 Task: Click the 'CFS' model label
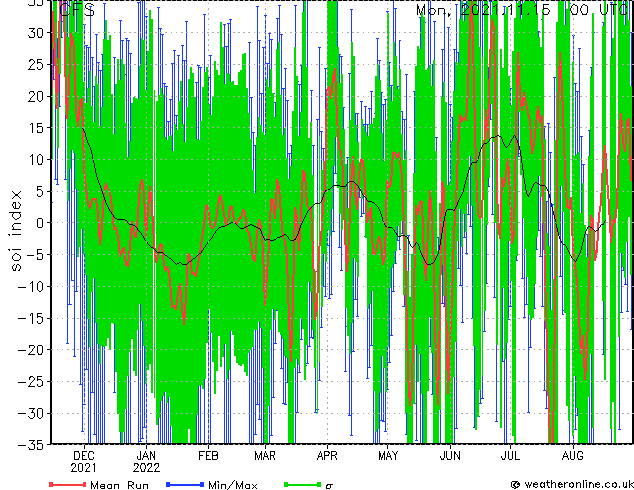click(77, 10)
